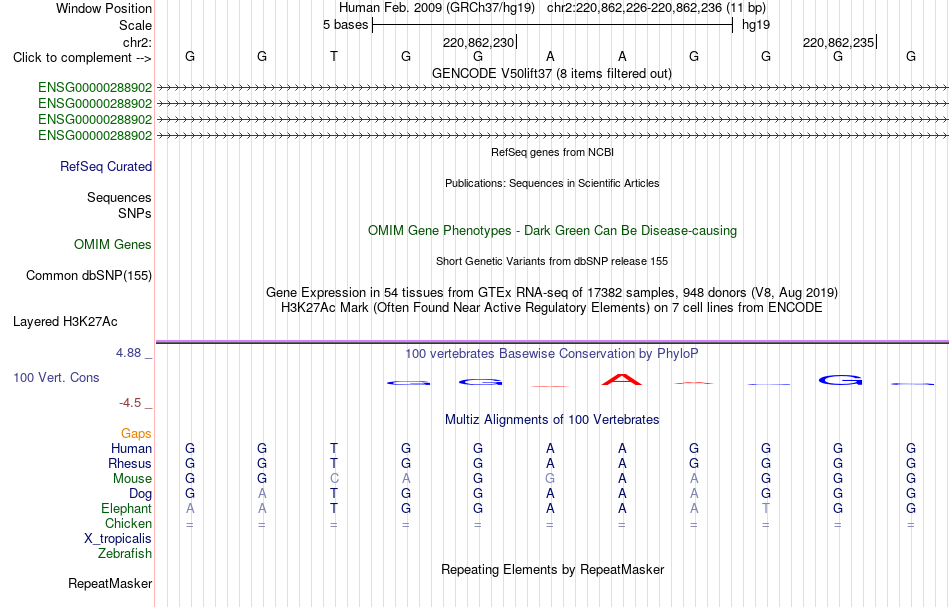The height and width of the screenshot is (607, 950).
Task: Click the 'Human Feb. 2009 (GRCh37/hg19)' title
Action: pyautogui.click(x=437, y=8)
